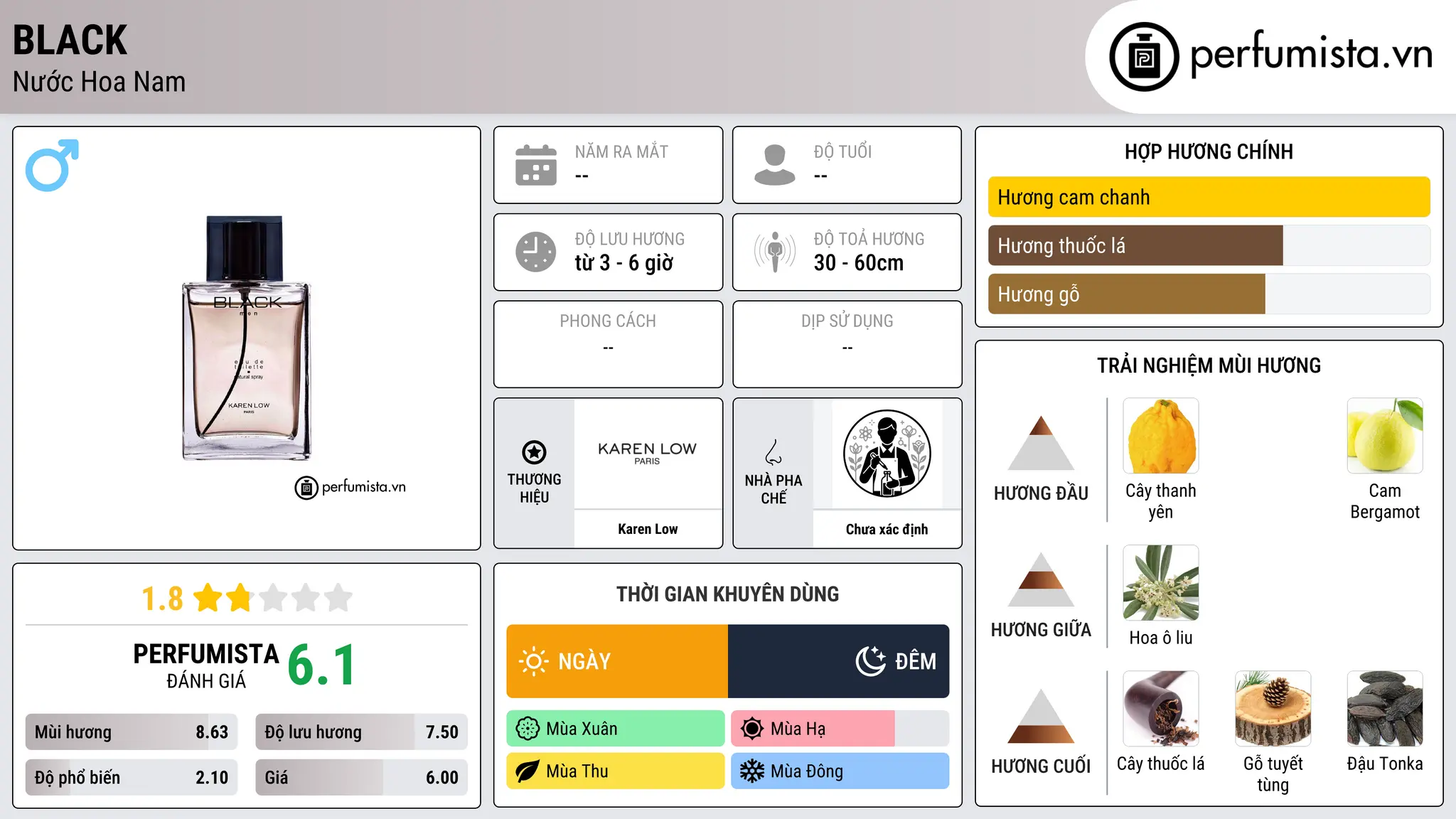The width and height of the screenshot is (1456, 819).
Task: Click the HỢP HƯƠNG CHÍNH heading
Action: (1209, 151)
